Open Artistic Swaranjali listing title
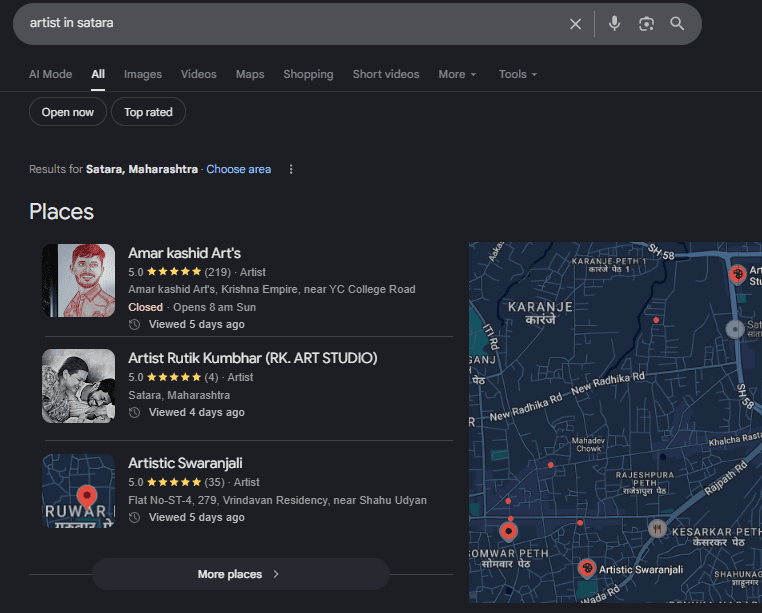Image resolution: width=762 pixels, height=613 pixels. point(185,463)
